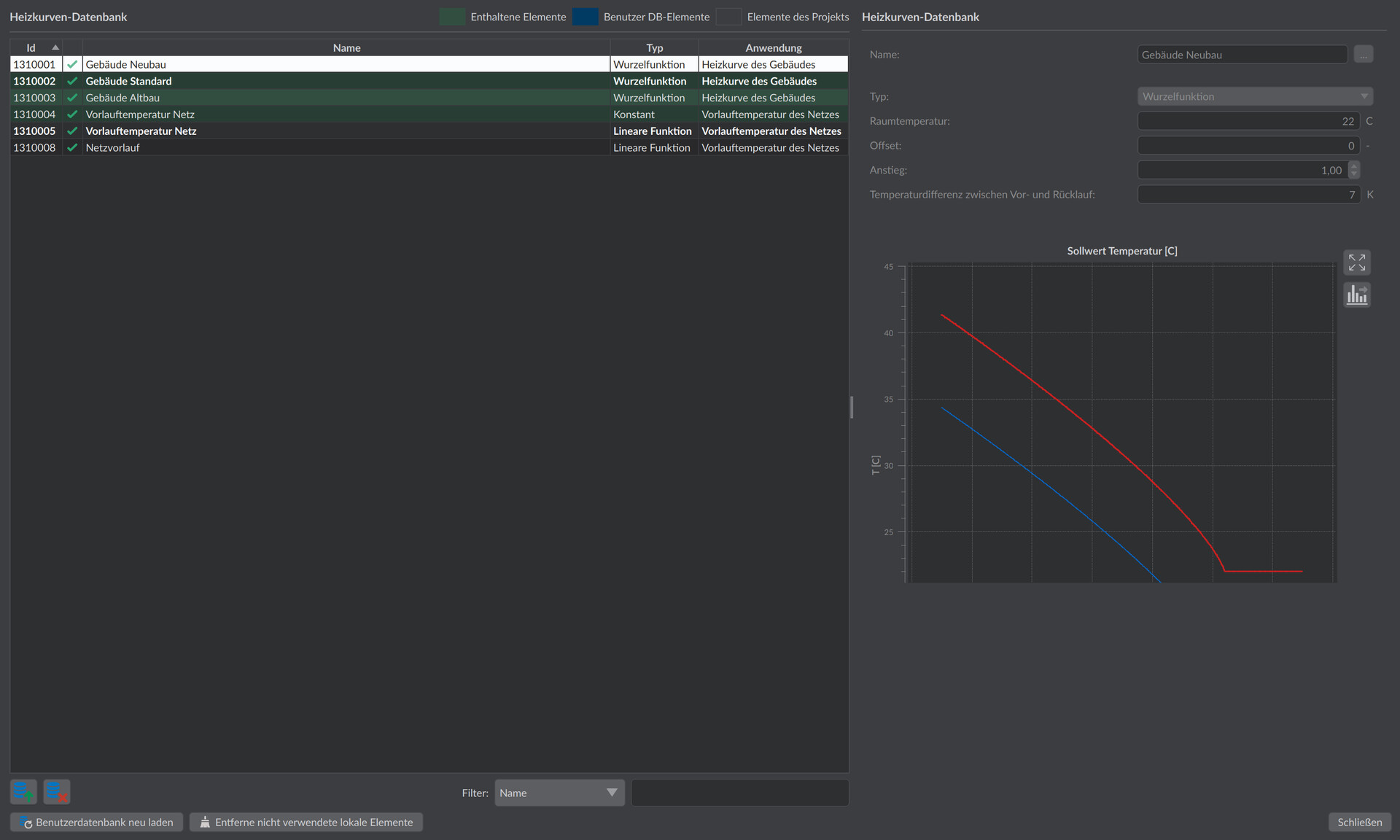Click the ellipsis button beside Name field
The width and height of the screenshot is (1400, 840).
(1364, 55)
